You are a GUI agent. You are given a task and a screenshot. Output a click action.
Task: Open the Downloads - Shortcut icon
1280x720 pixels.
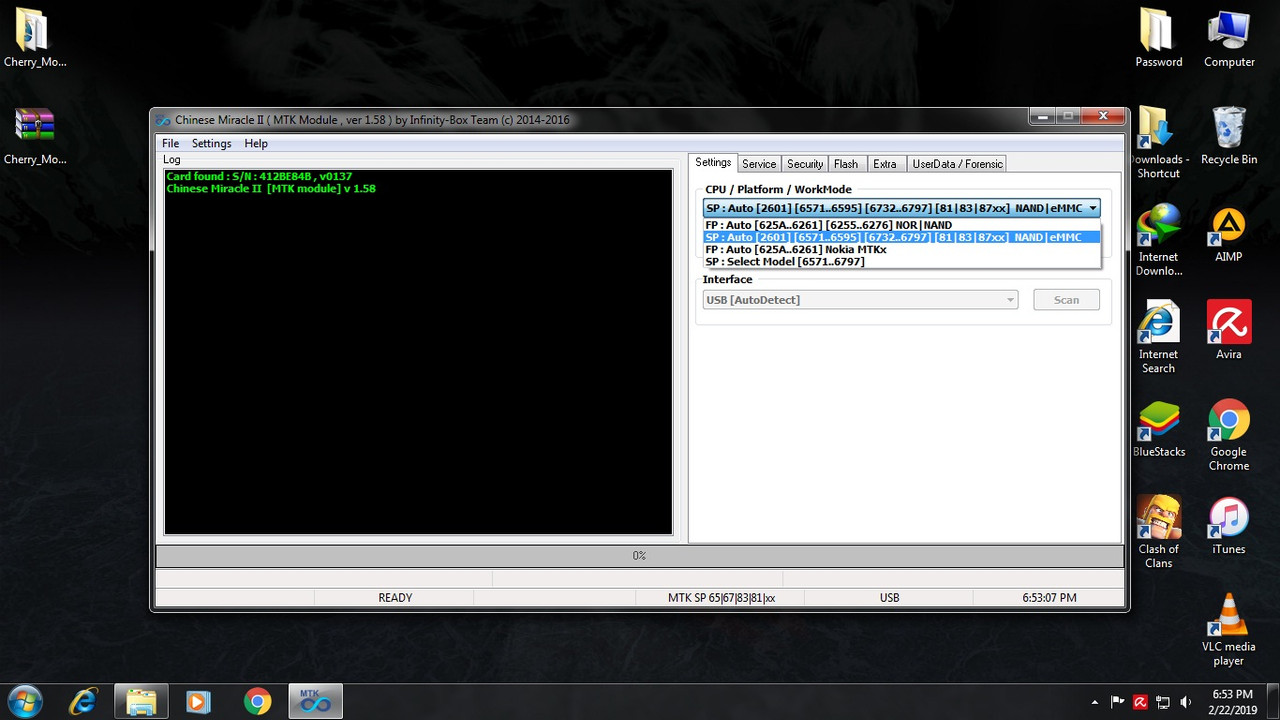(1158, 142)
